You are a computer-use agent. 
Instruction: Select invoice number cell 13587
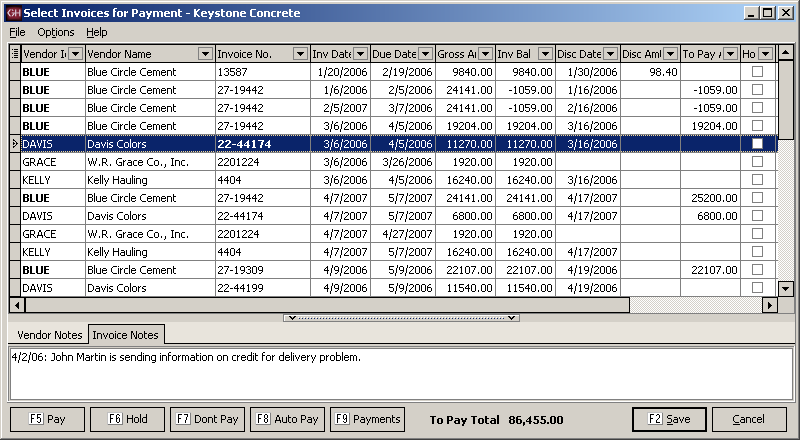263,72
